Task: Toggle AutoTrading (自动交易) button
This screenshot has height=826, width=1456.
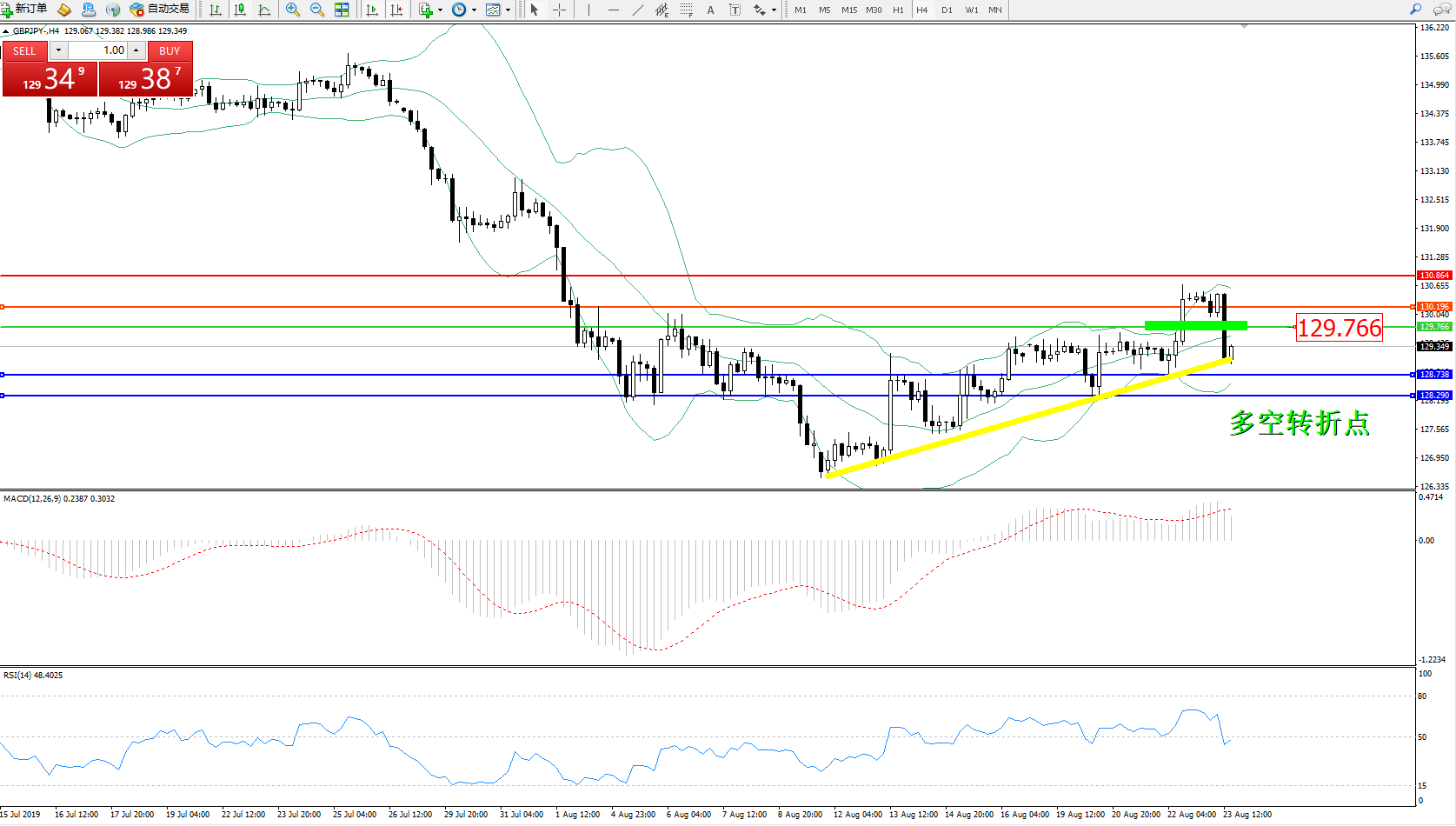Action: [x=159, y=10]
